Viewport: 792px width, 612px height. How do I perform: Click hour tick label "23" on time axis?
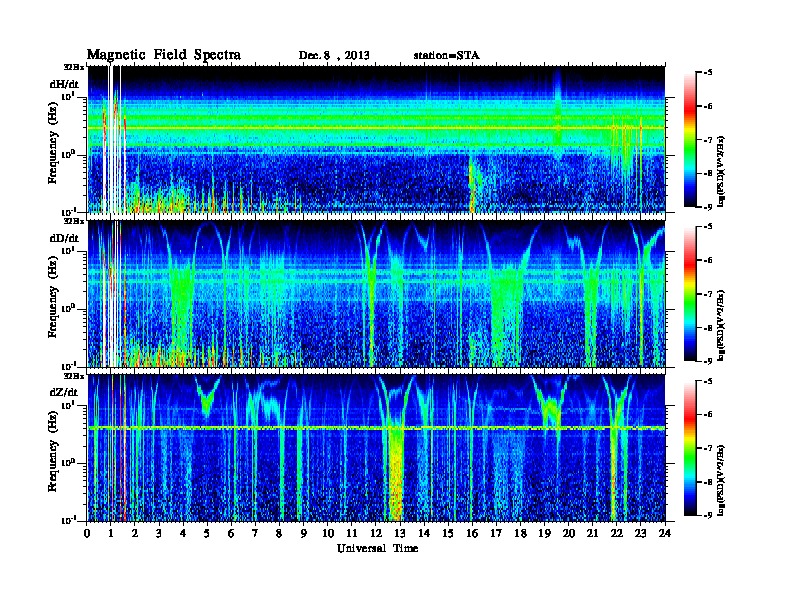641,533
